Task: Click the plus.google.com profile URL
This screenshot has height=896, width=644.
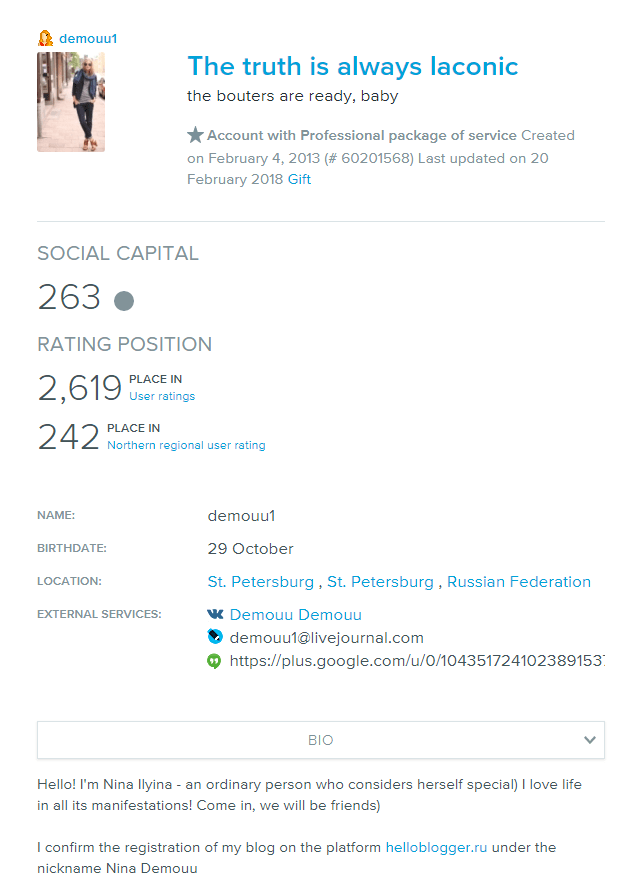Action: coord(416,661)
